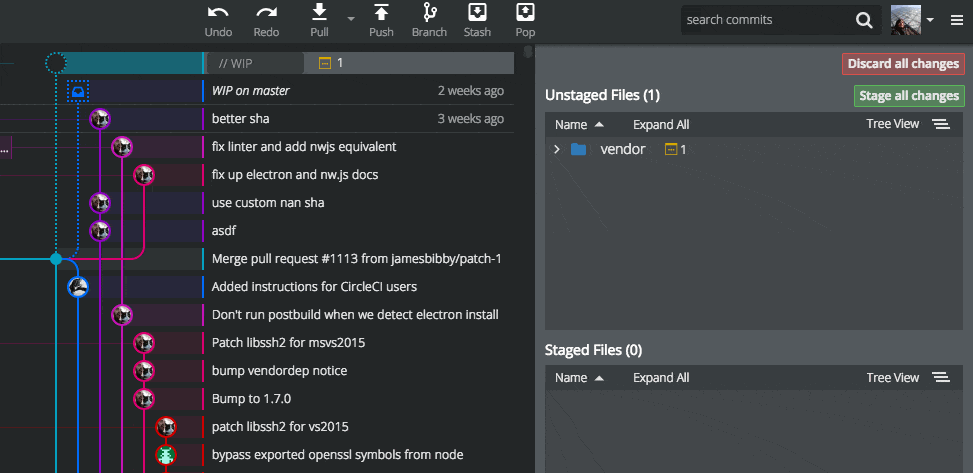Click Discard all changes button
The width and height of the screenshot is (973, 473).
(x=904, y=64)
